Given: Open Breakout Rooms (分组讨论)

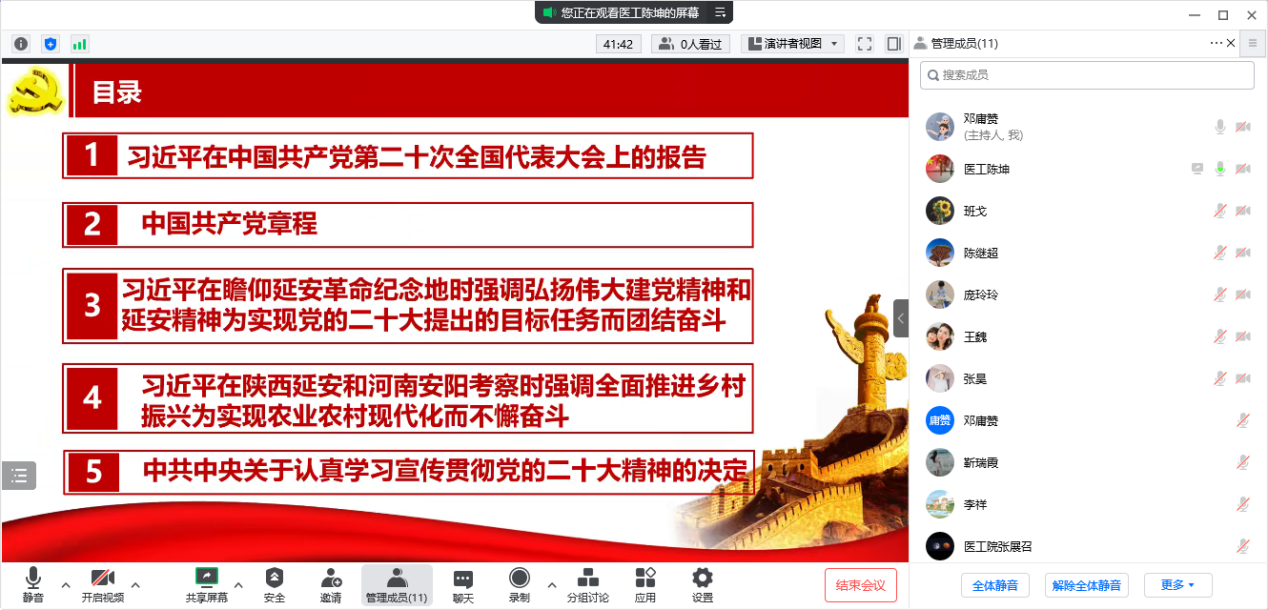Looking at the screenshot, I should (x=588, y=585).
